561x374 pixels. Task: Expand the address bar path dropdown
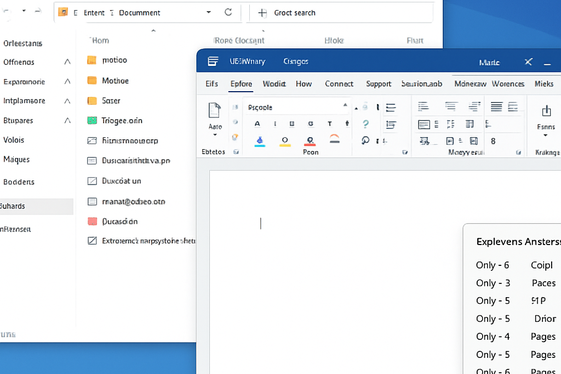coord(209,12)
